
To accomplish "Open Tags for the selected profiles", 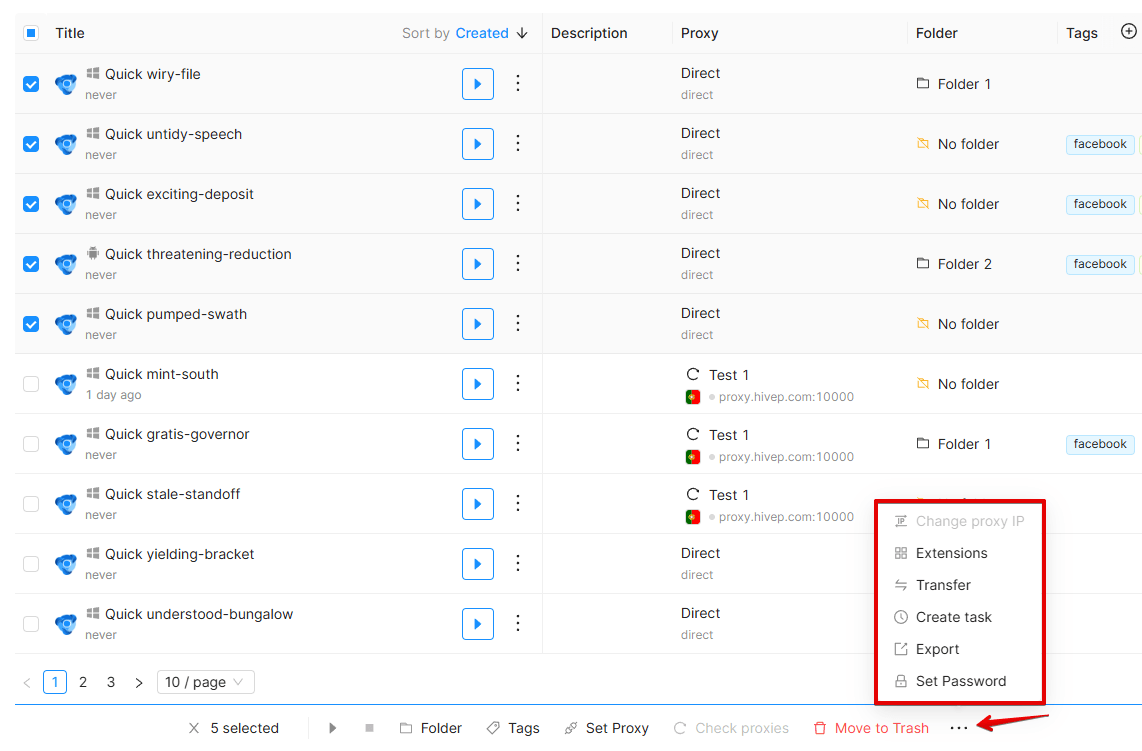I will click(513, 728).
